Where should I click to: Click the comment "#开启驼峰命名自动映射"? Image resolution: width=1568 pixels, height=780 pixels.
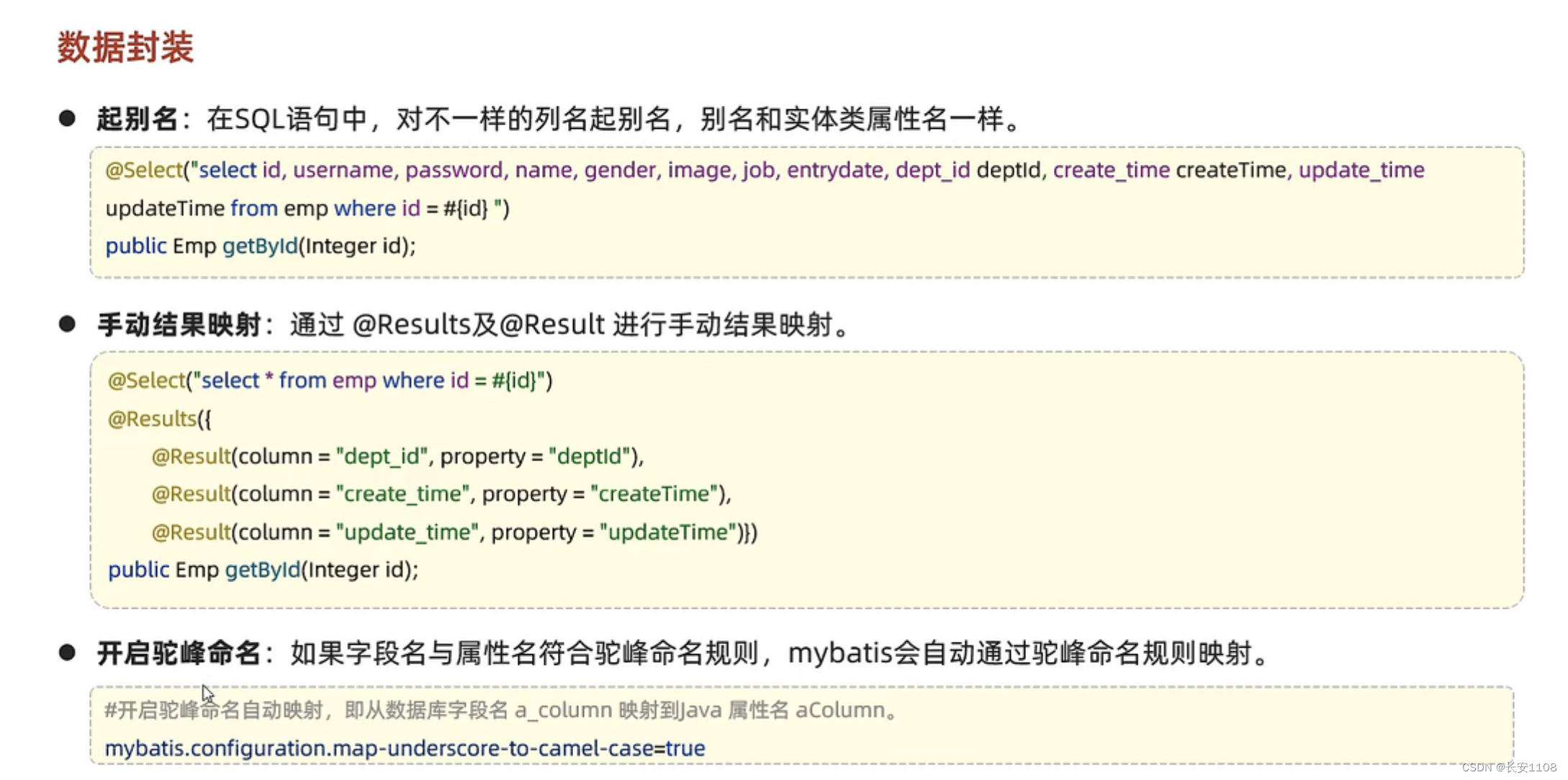[213, 711]
